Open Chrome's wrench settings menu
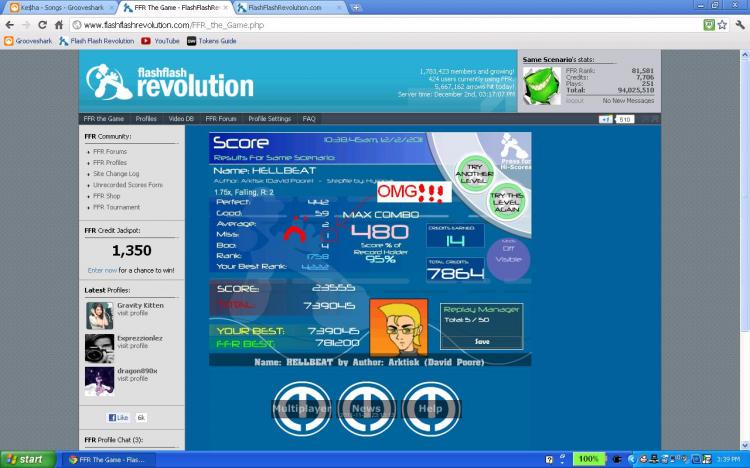 pos(738,25)
